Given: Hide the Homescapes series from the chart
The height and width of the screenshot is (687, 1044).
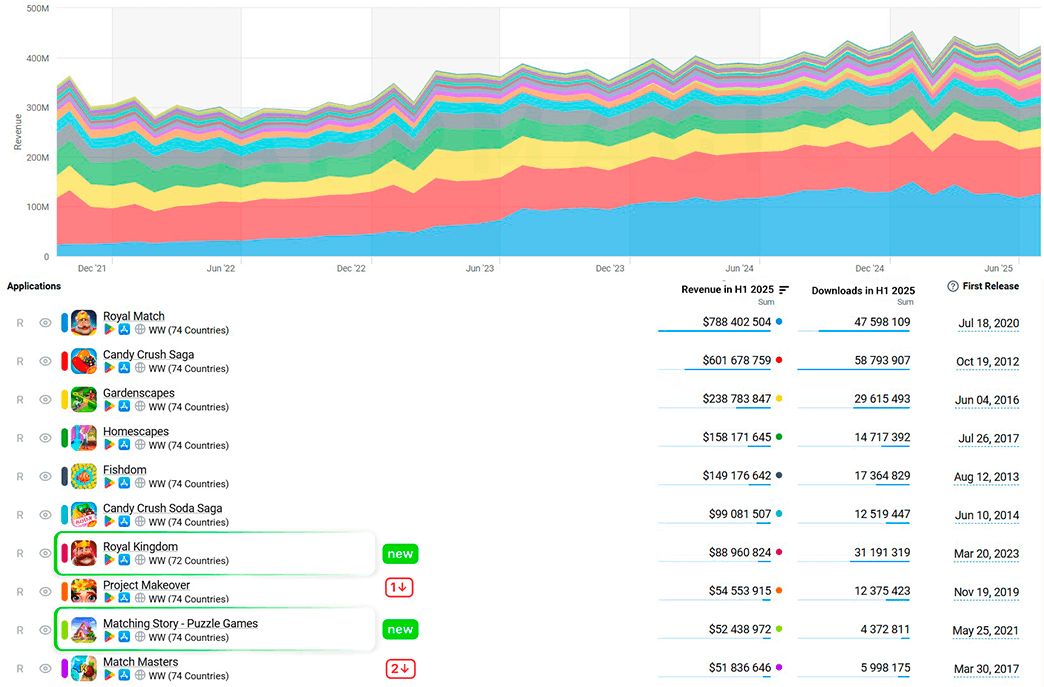Looking at the screenshot, I should pos(45,438).
